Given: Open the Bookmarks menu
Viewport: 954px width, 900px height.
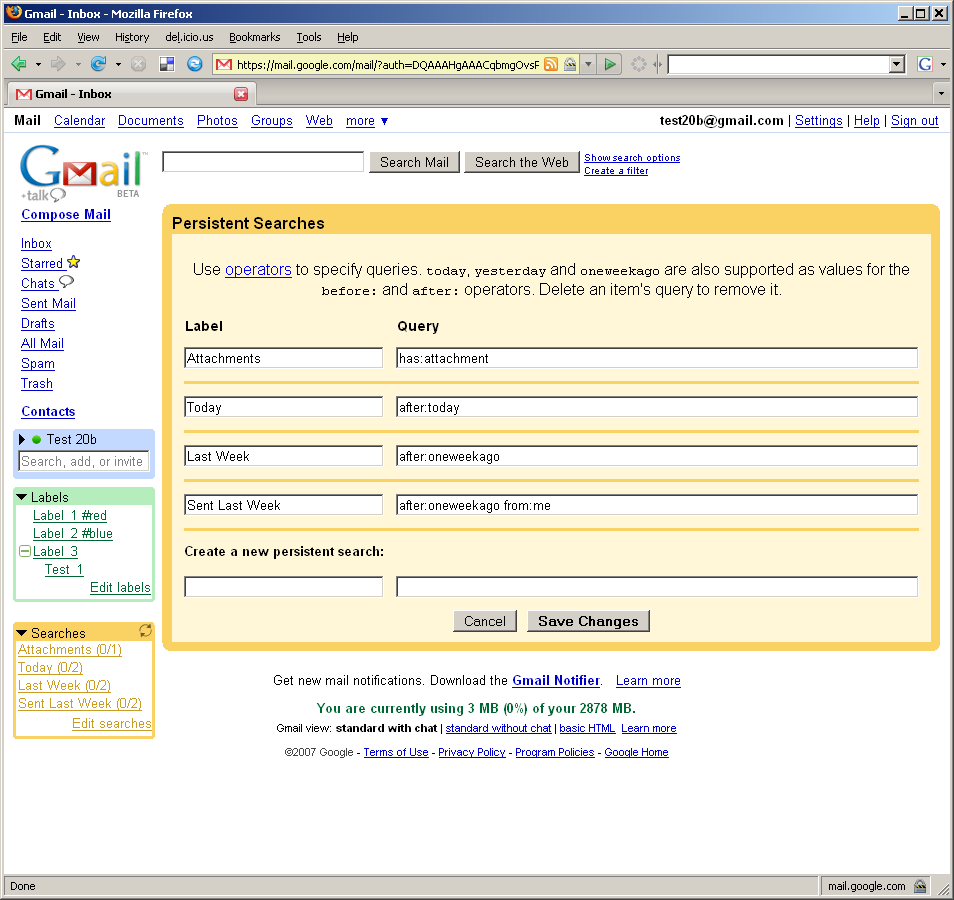Looking at the screenshot, I should 255,37.
